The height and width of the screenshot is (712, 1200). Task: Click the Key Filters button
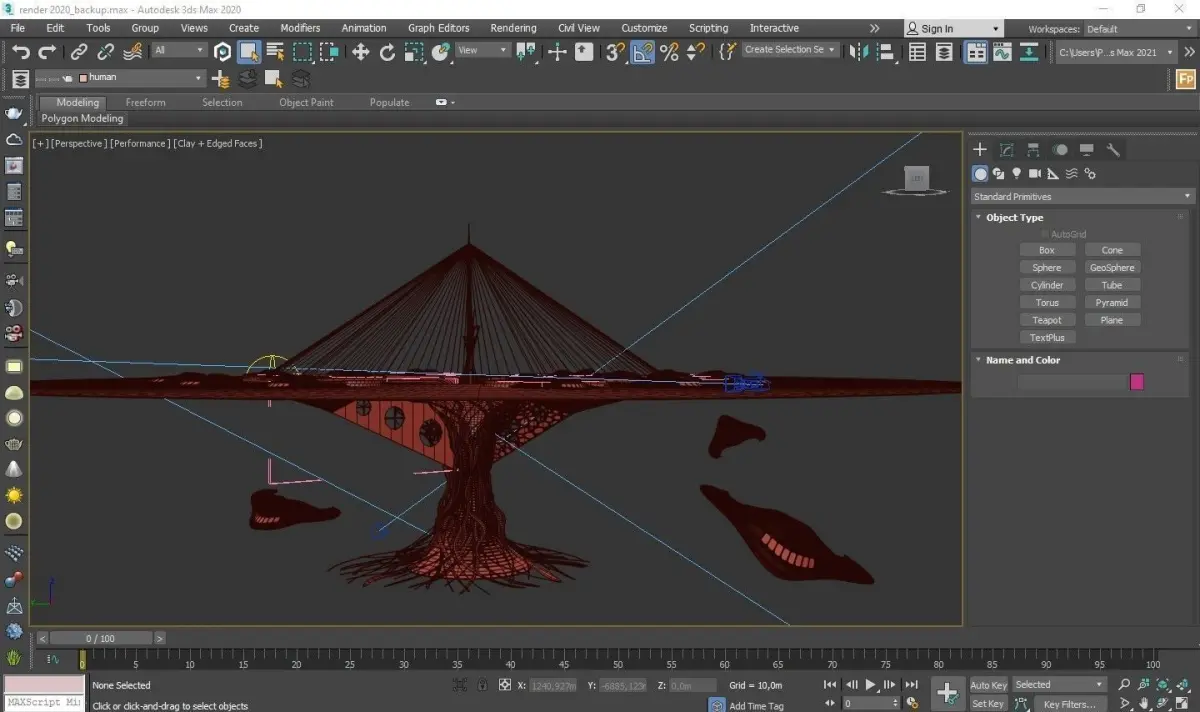click(1068, 704)
